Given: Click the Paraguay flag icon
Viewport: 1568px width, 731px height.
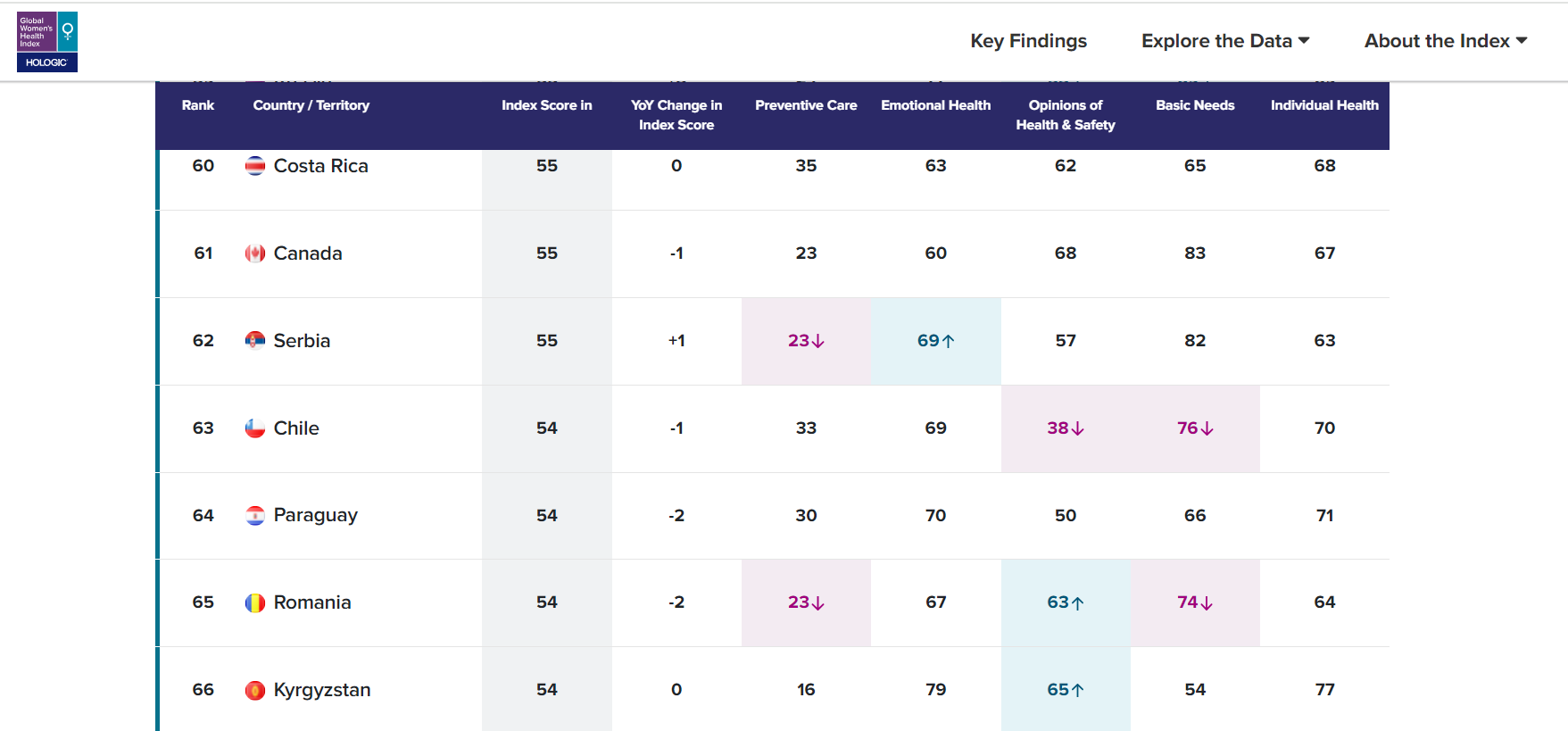Looking at the screenshot, I should pos(255,516).
